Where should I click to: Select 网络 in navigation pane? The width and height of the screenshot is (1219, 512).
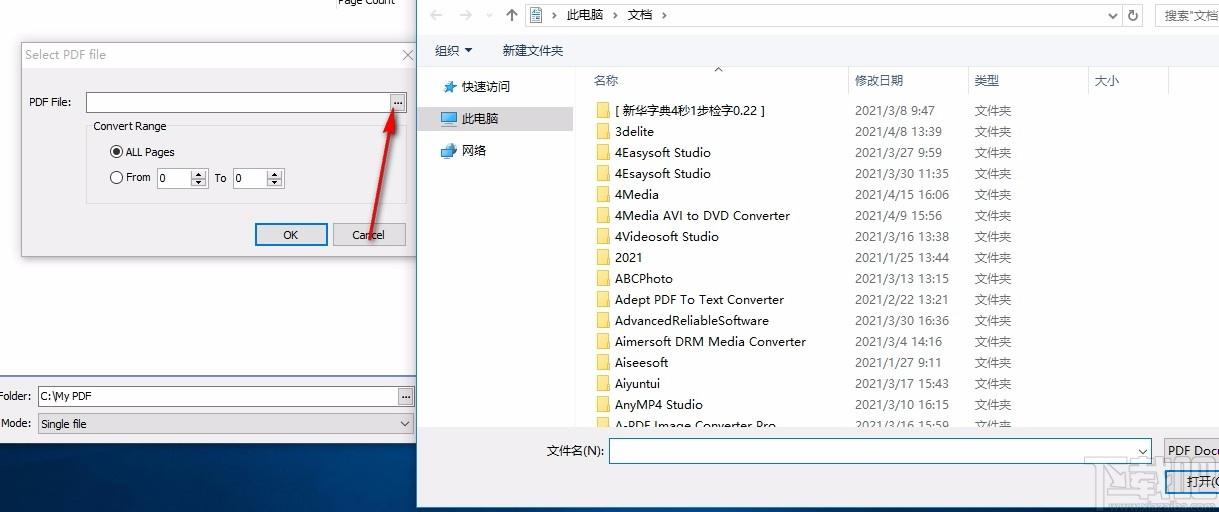point(474,150)
